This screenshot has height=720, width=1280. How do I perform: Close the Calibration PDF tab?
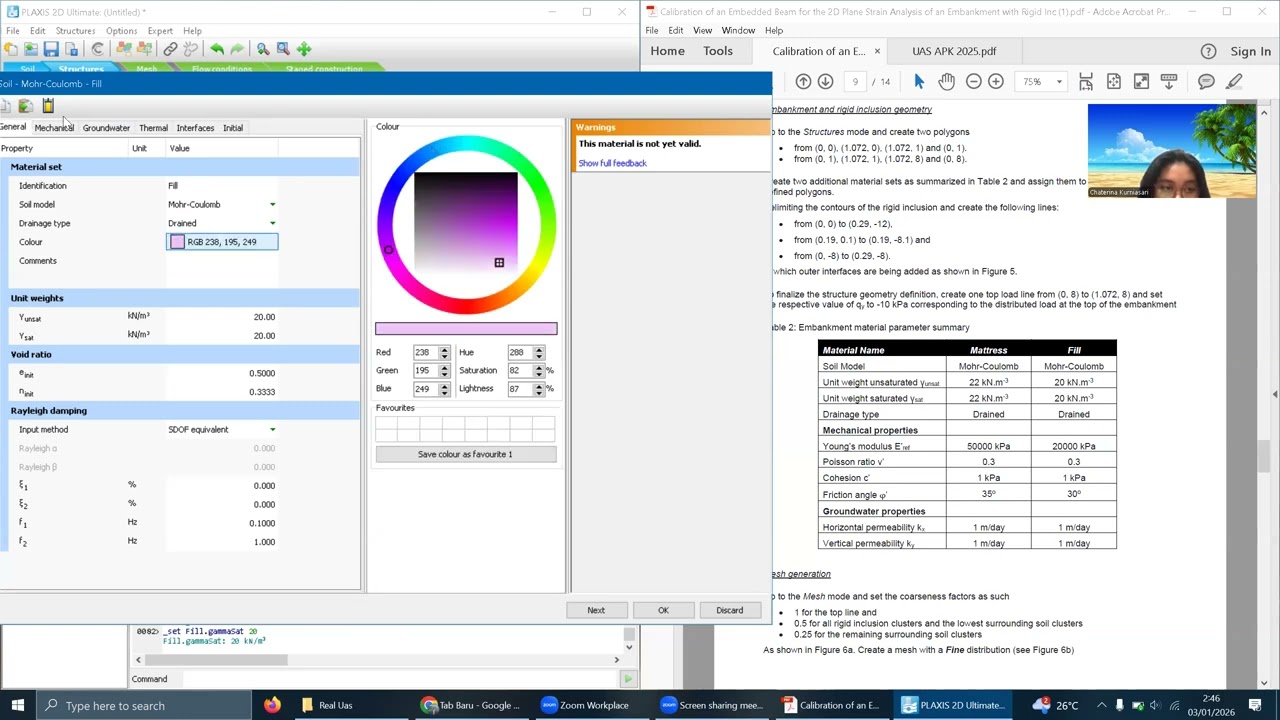coord(877,51)
